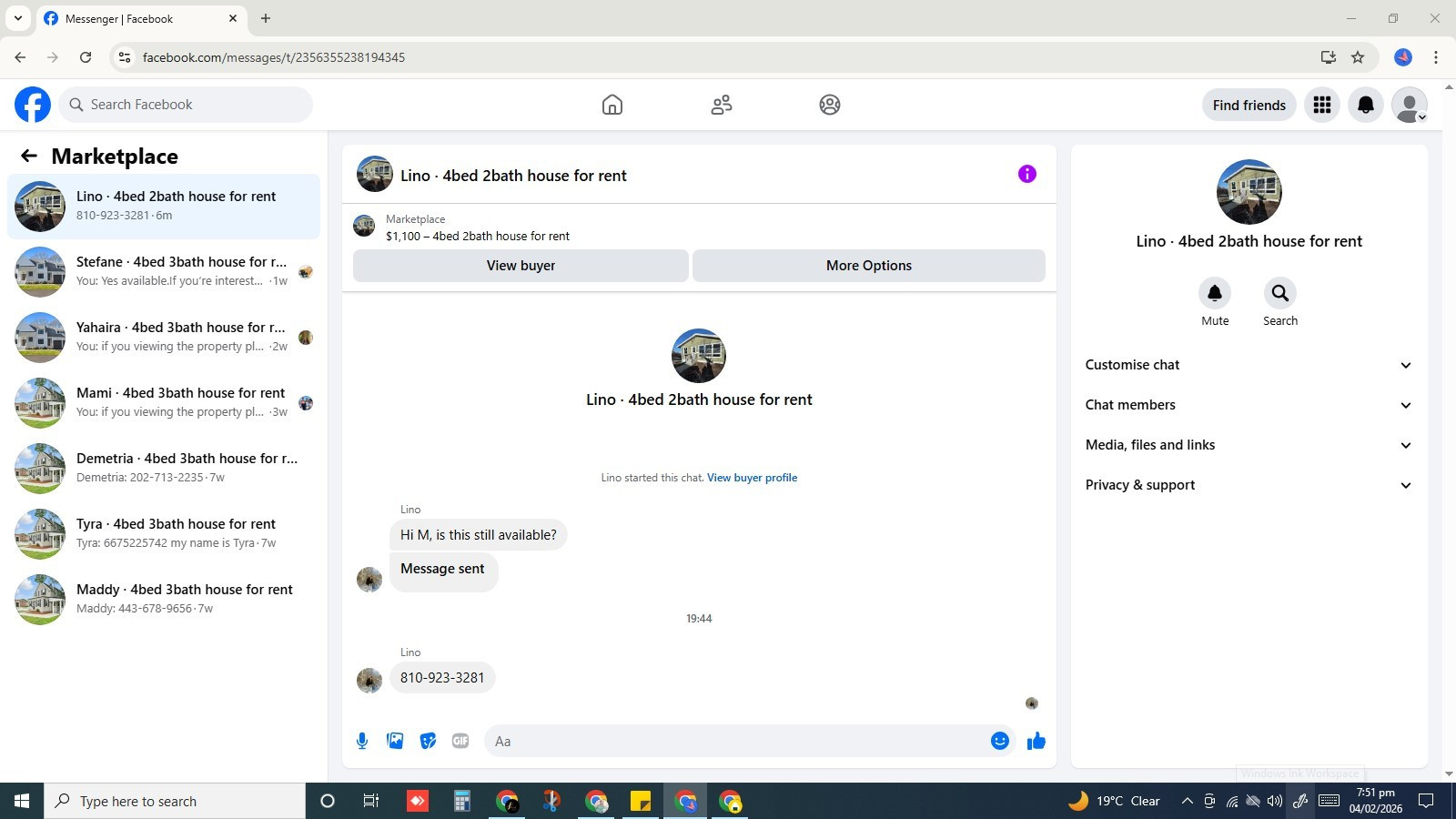Image resolution: width=1456 pixels, height=819 pixels.
Task: Show hidden system tray icons
Action: point(1187,801)
